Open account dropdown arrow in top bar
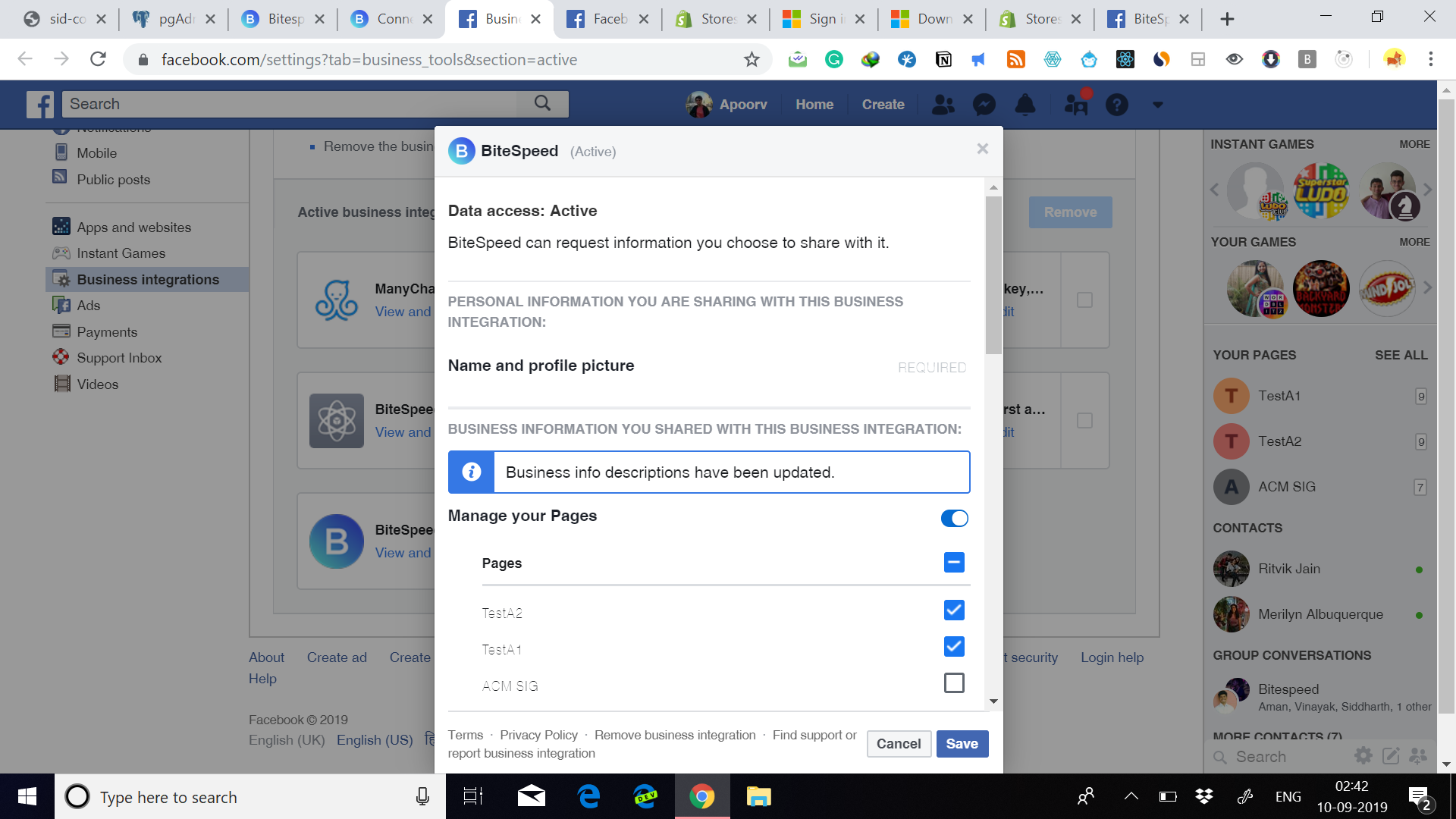Screen dimensions: 1456x819 1157,105
